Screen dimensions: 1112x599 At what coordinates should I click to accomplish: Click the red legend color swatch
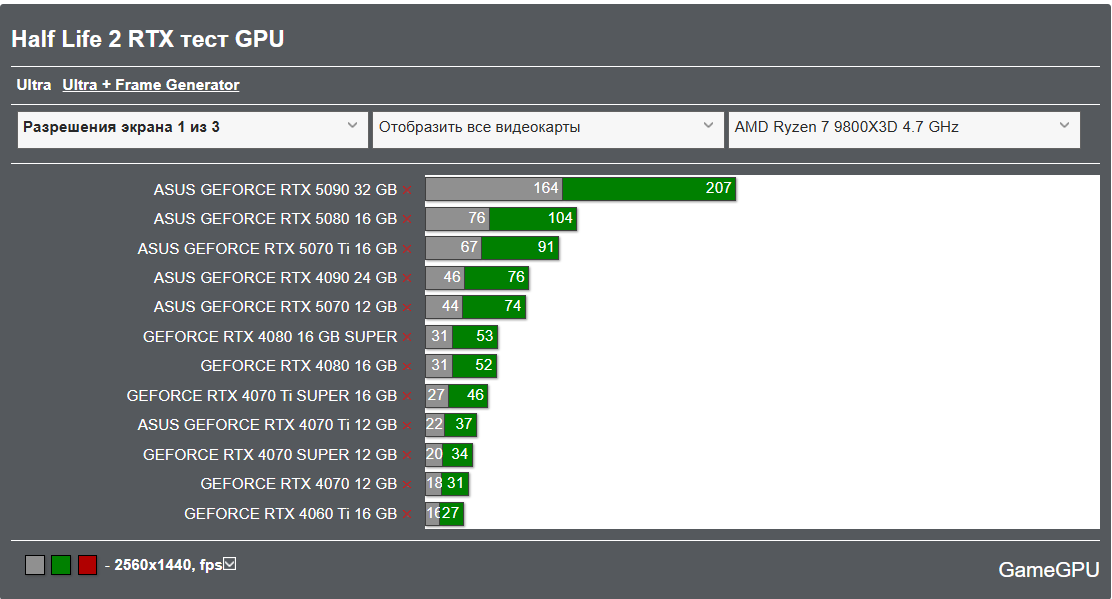pyautogui.click(x=87, y=565)
